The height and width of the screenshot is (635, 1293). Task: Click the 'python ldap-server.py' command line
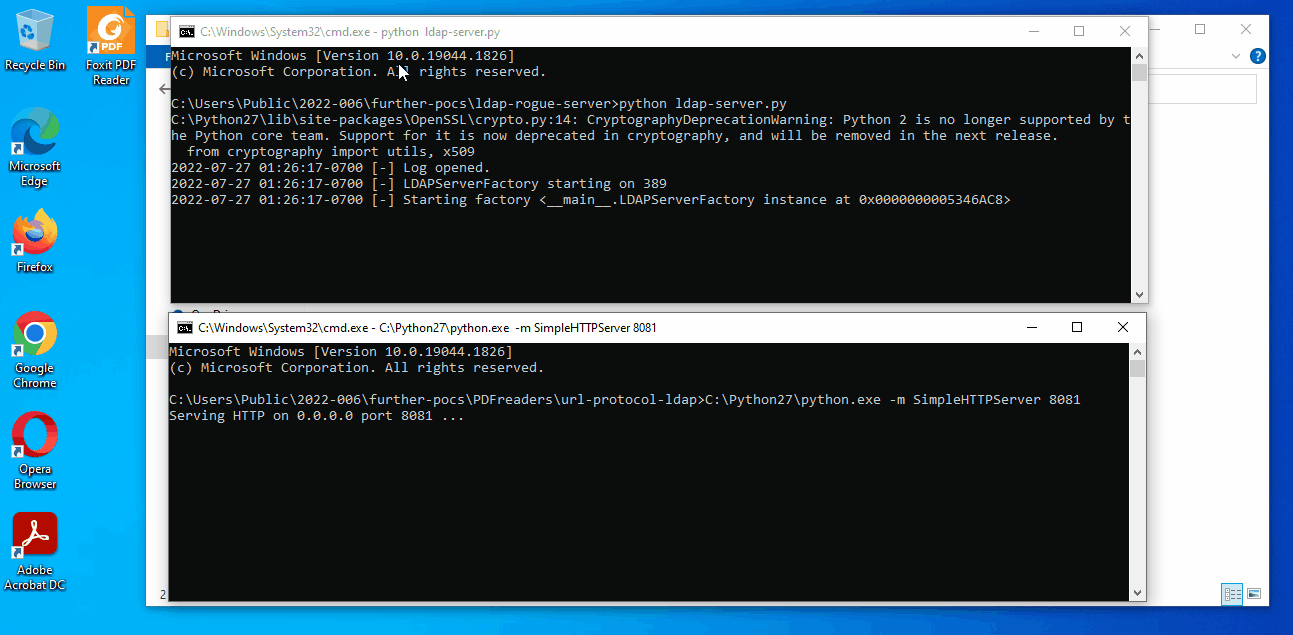tap(479, 104)
